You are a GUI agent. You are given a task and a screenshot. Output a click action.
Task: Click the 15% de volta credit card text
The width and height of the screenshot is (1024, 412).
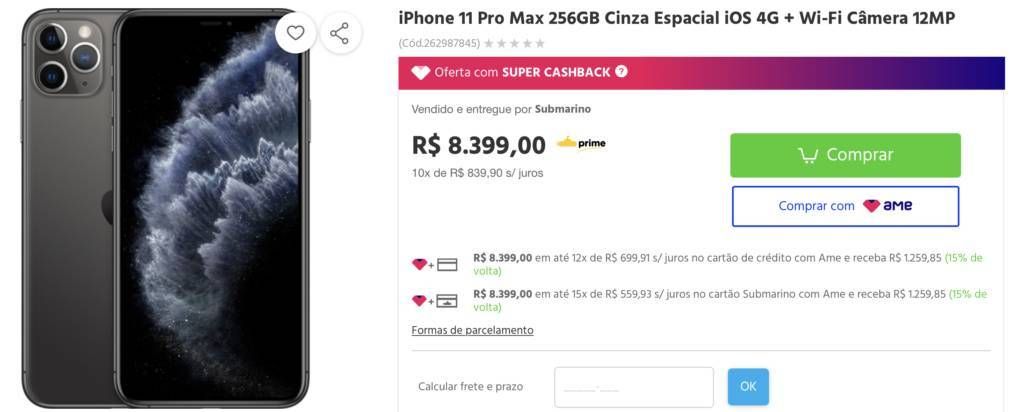tap(728, 264)
